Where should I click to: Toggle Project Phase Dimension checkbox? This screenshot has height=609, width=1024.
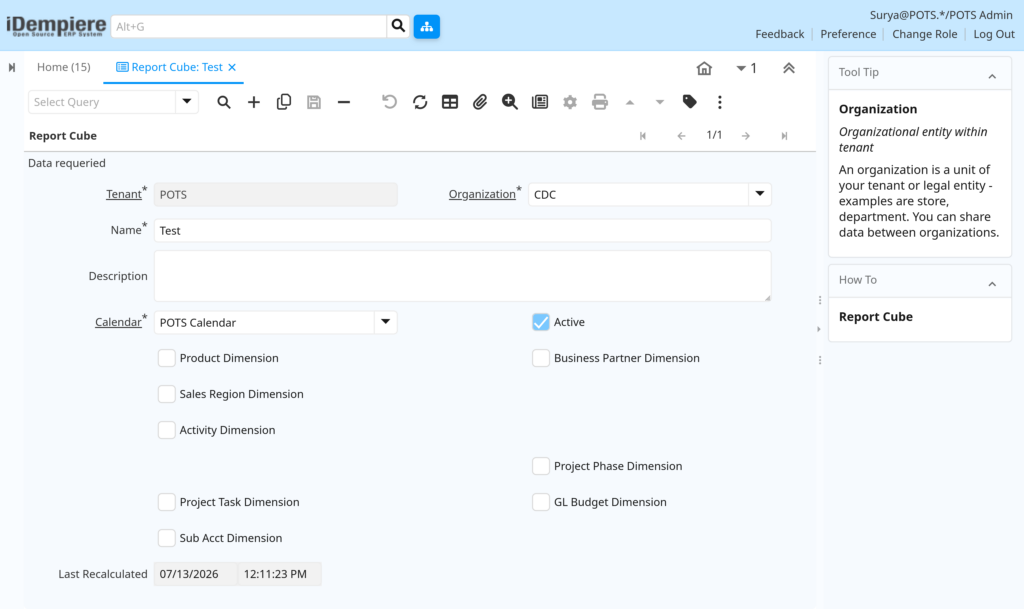541,465
